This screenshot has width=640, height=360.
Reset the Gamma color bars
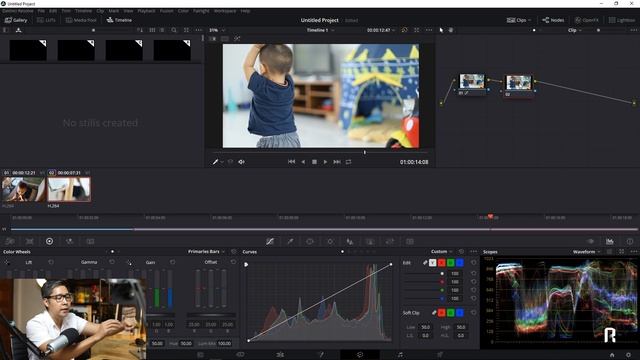click(111, 262)
